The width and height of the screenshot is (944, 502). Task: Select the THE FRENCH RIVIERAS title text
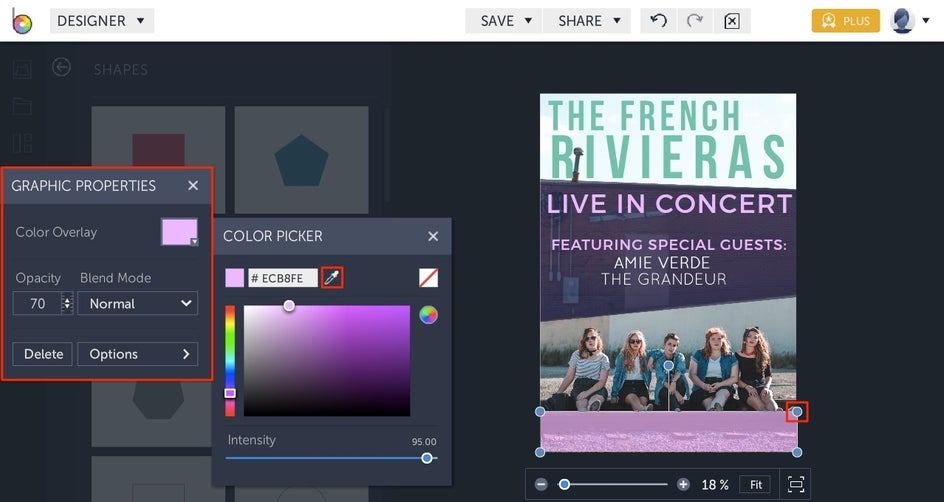click(668, 140)
